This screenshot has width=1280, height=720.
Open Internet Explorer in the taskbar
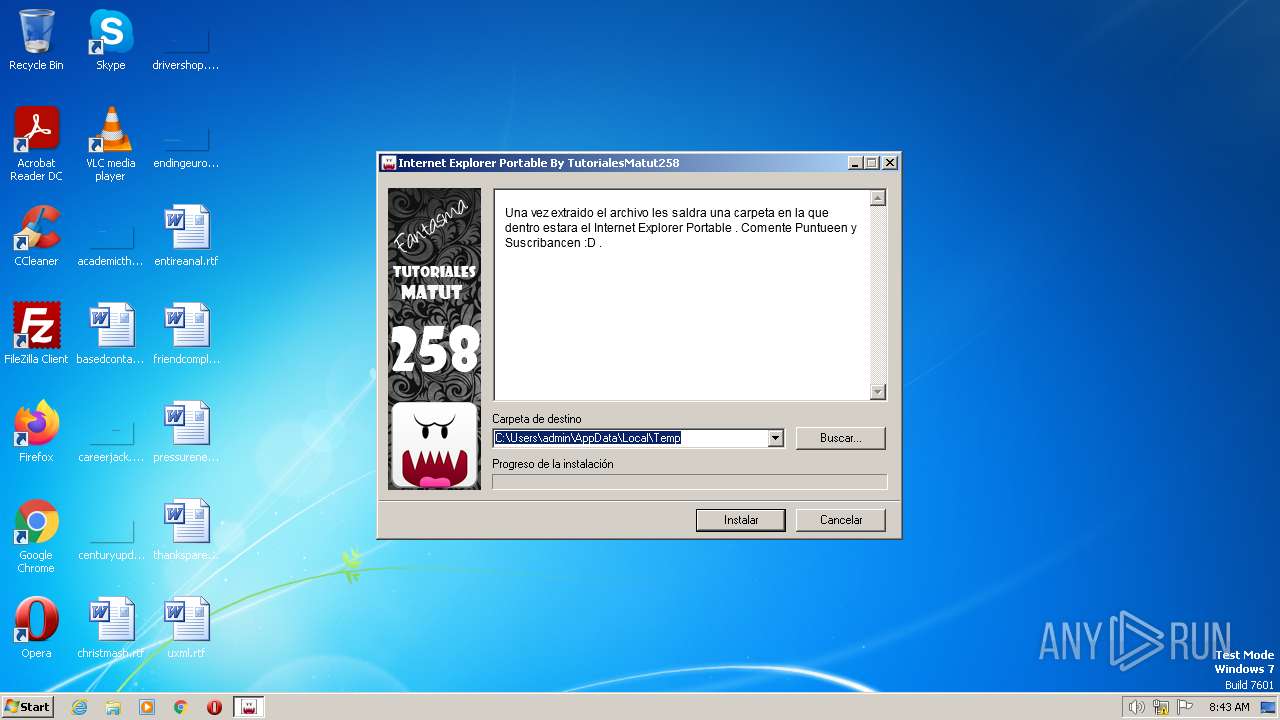click(x=79, y=707)
